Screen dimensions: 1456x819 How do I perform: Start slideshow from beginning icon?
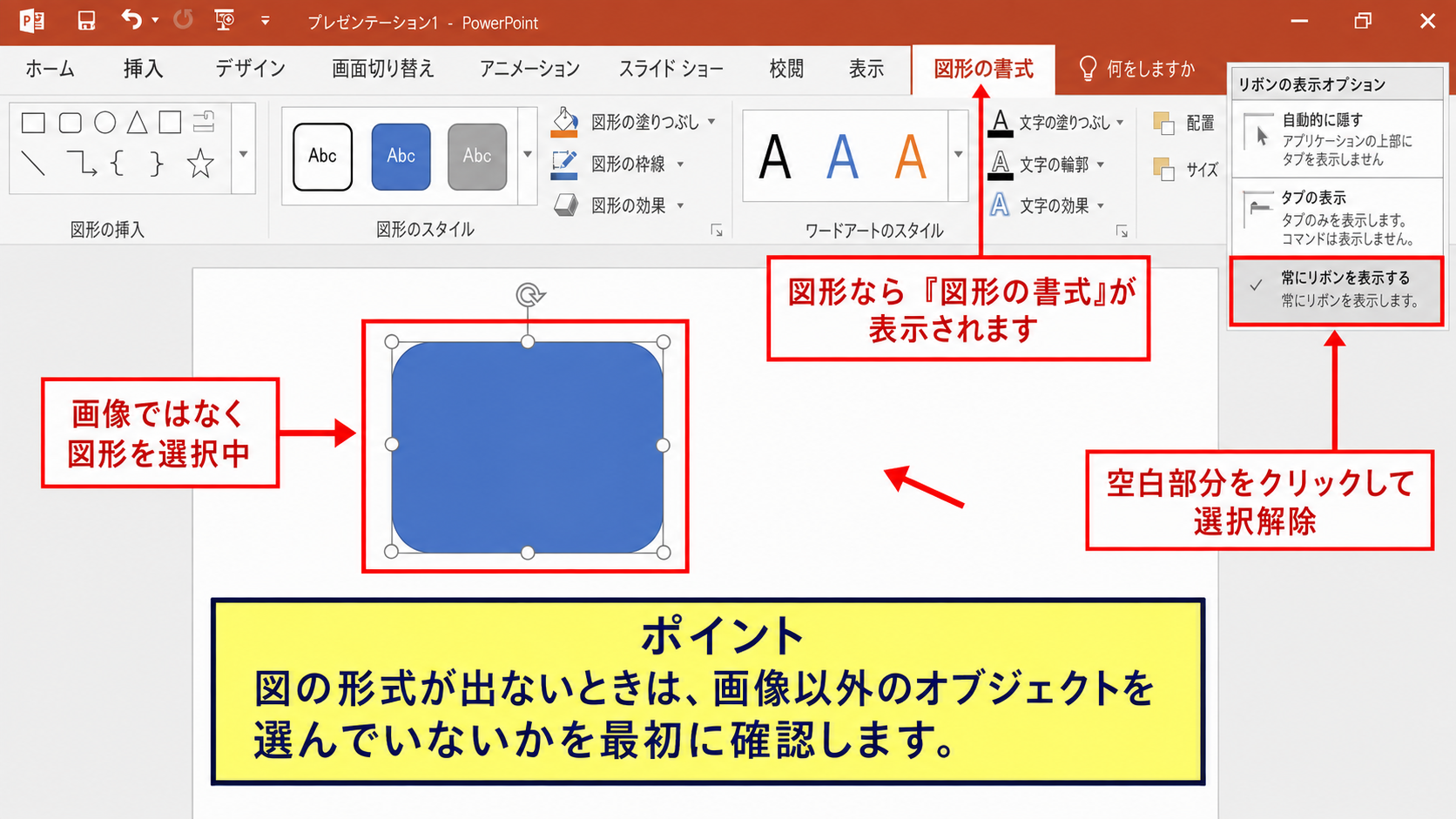(x=225, y=21)
